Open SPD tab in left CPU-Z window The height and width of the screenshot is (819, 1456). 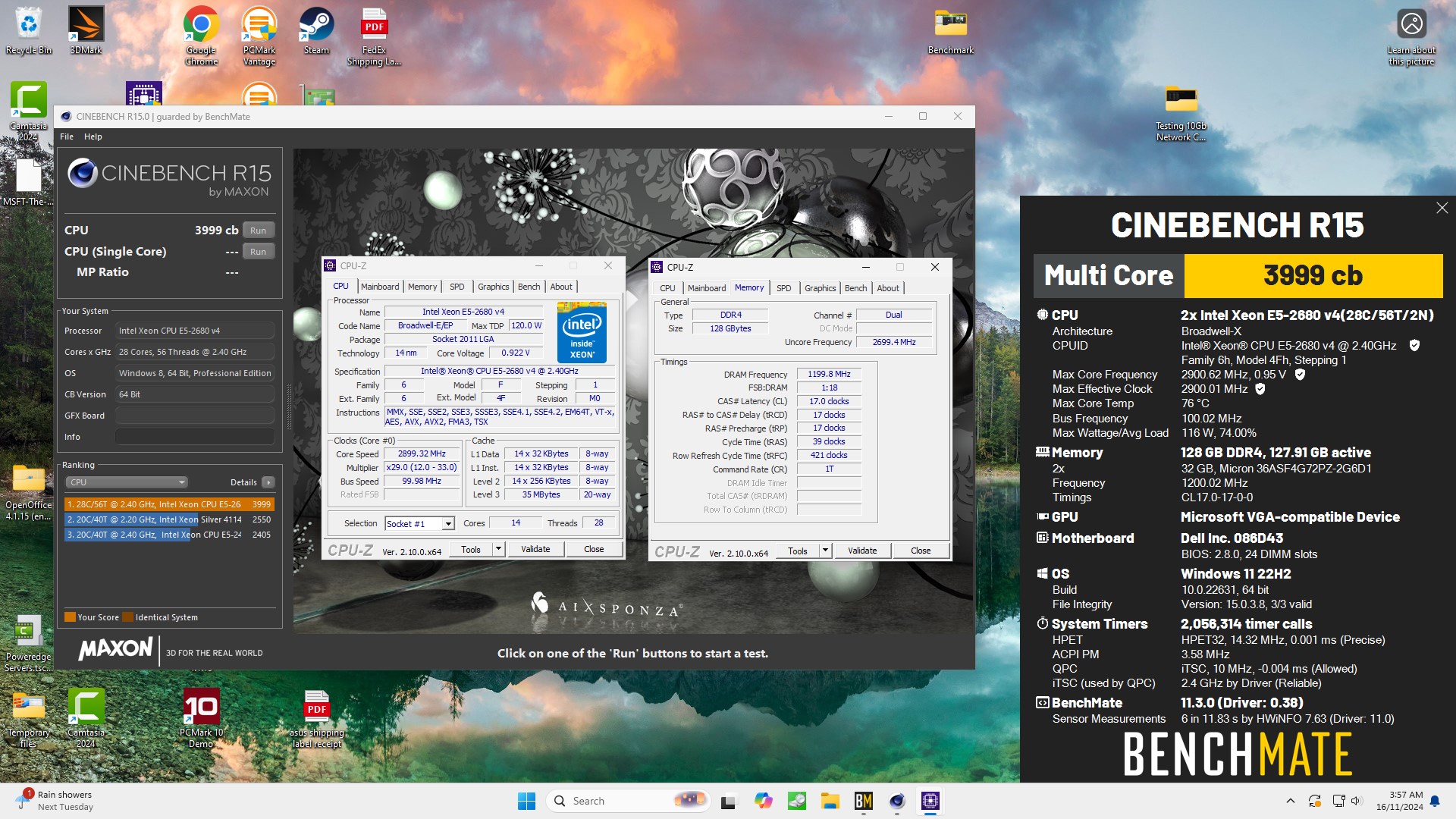click(x=457, y=287)
